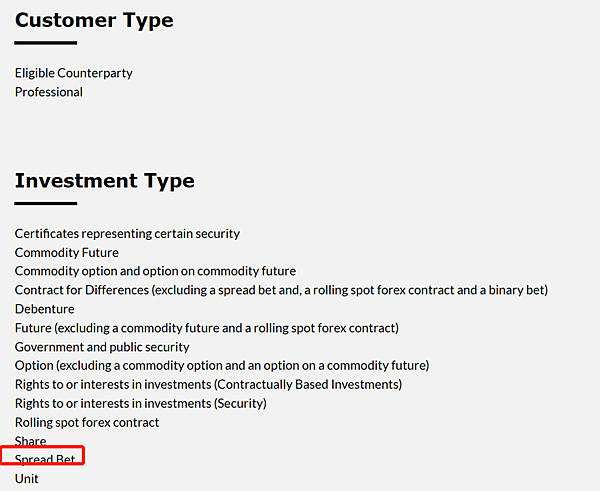Image resolution: width=600 pixels, height=491 pixels.
Task: Click the Customer Type heading
Action: click(94, 20)
